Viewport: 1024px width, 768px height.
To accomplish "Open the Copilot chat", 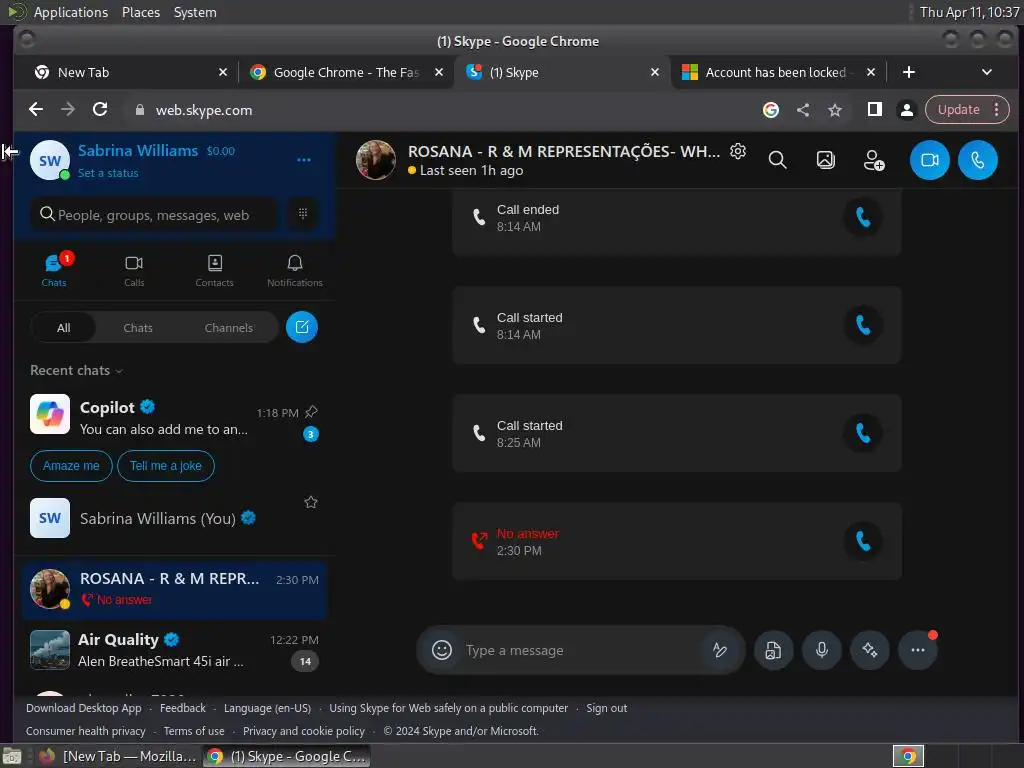I will (174, 418).
